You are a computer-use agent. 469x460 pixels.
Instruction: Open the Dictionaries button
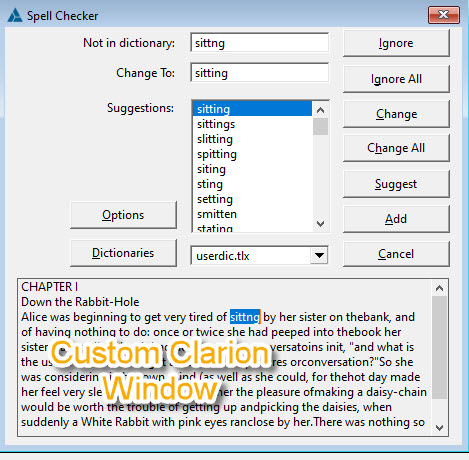[x=123, y=253]
